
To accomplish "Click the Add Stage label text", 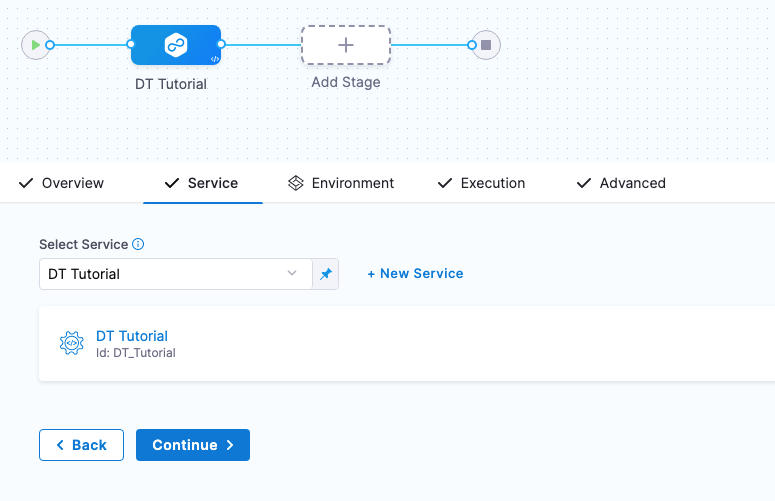I will tap(345, 82).
